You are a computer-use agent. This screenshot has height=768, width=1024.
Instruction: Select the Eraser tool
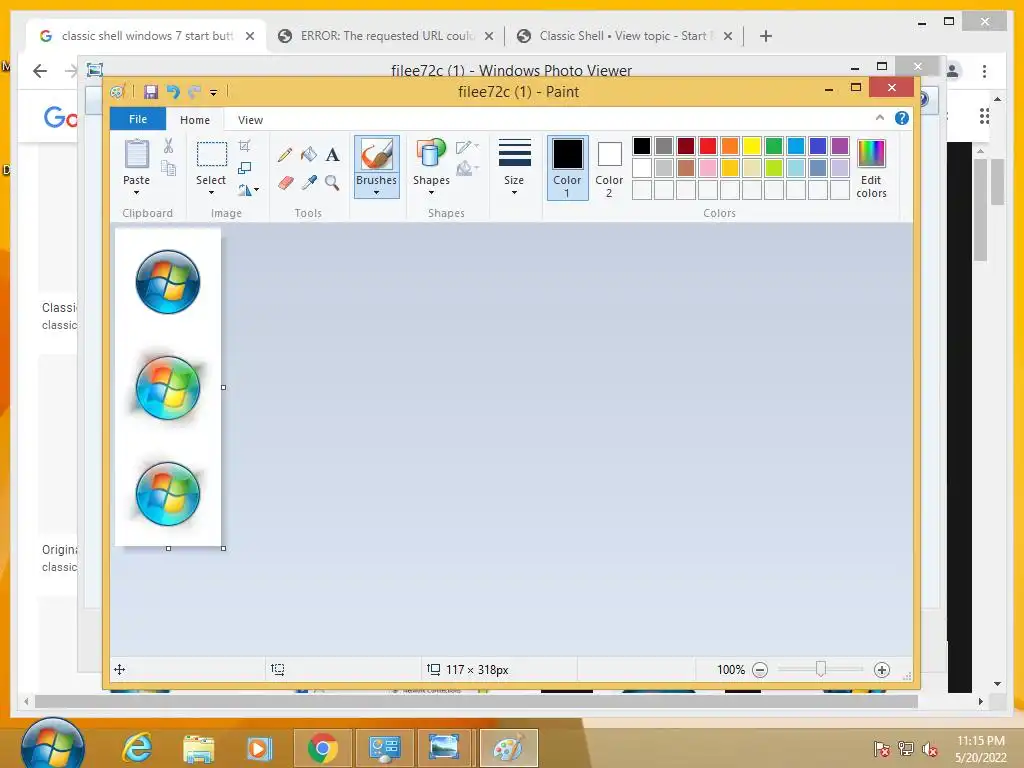pos(285,182)
